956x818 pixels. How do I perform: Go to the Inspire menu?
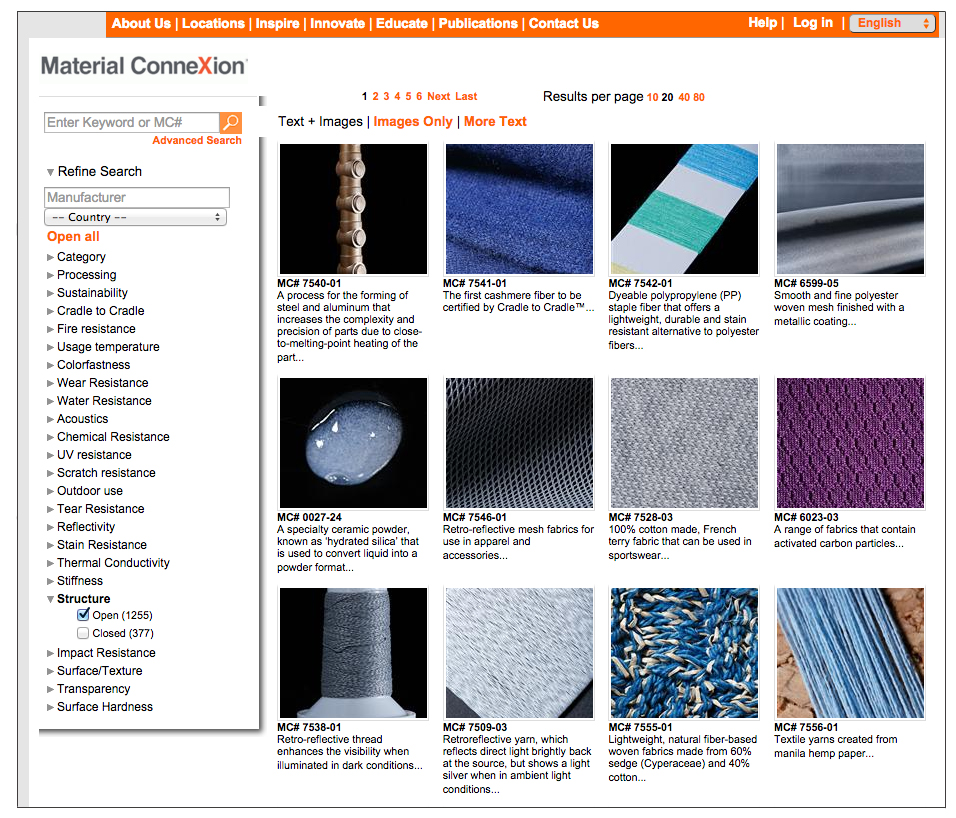277,23
